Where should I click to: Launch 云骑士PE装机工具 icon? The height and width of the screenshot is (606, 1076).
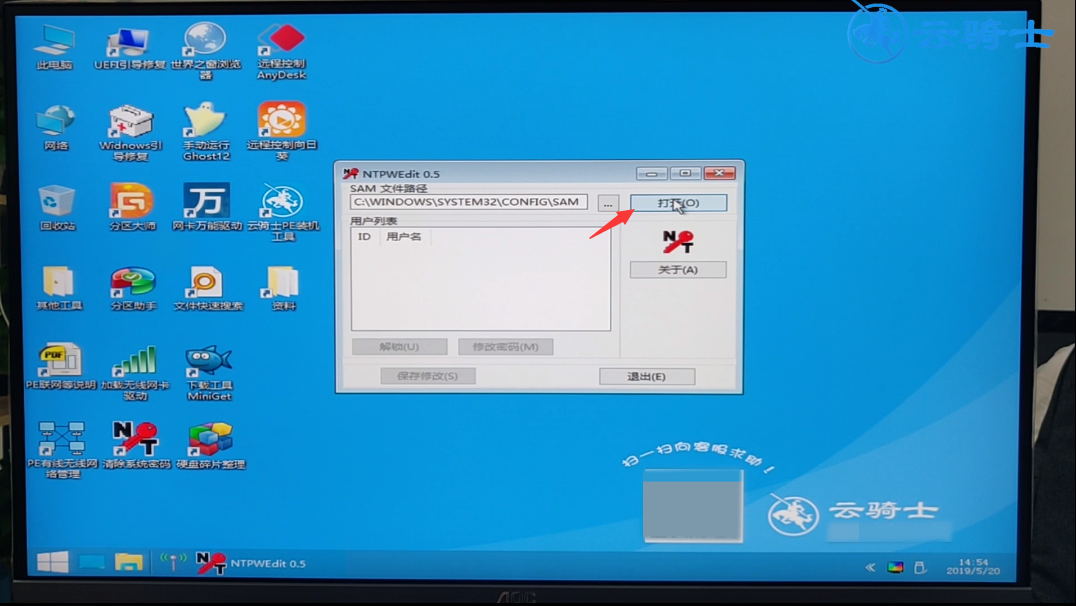point(283,204)
